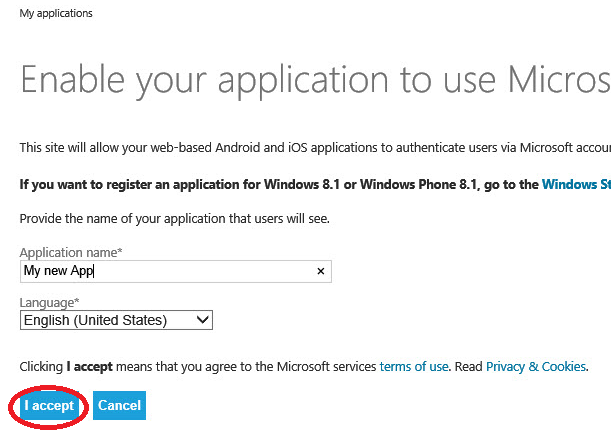
Task: Follow the Windows Store link in bold text
Action: [x=576, y=184]
